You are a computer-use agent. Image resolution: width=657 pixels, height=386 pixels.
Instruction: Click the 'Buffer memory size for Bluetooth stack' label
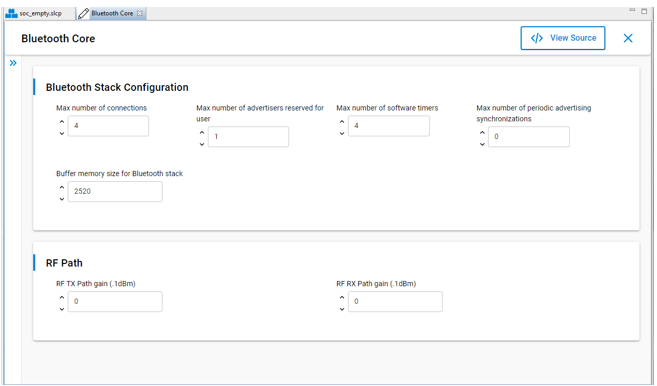[x=119, y=174]
